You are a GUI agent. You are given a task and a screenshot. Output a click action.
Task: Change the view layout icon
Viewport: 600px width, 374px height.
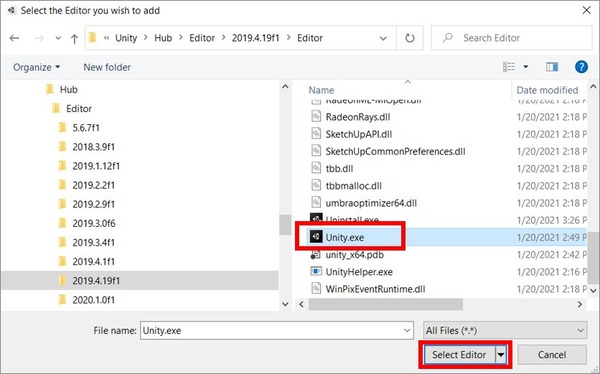tap(509, 67)
